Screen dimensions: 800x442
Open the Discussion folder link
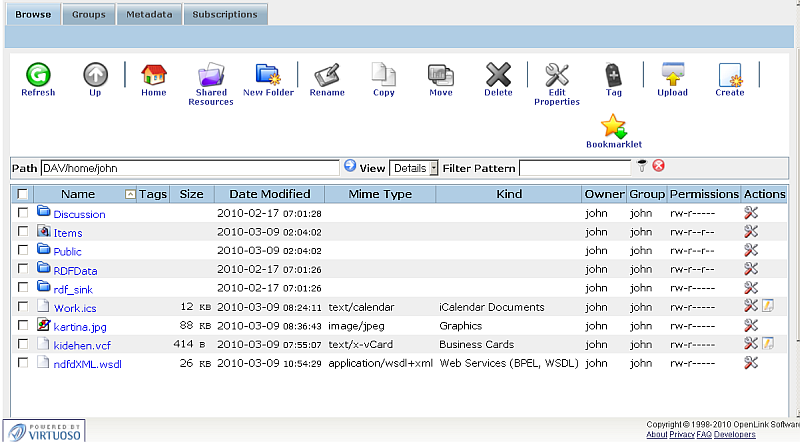79,214
